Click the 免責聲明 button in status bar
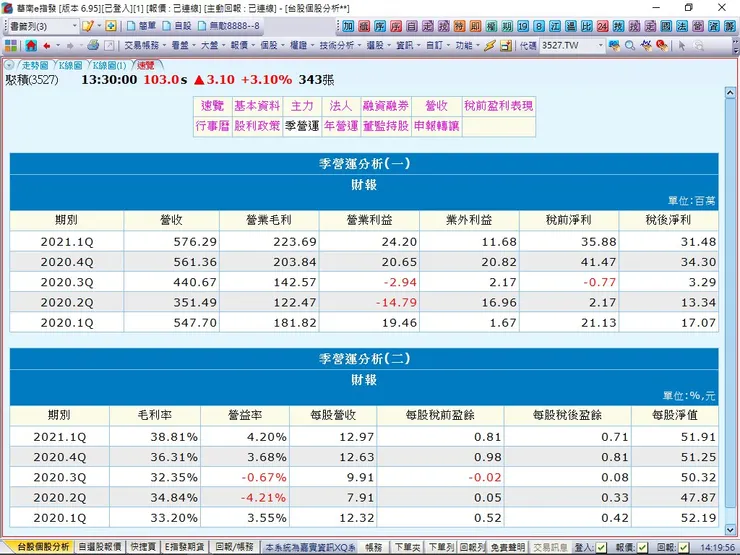The image size is (740, 555). [507, 547]
